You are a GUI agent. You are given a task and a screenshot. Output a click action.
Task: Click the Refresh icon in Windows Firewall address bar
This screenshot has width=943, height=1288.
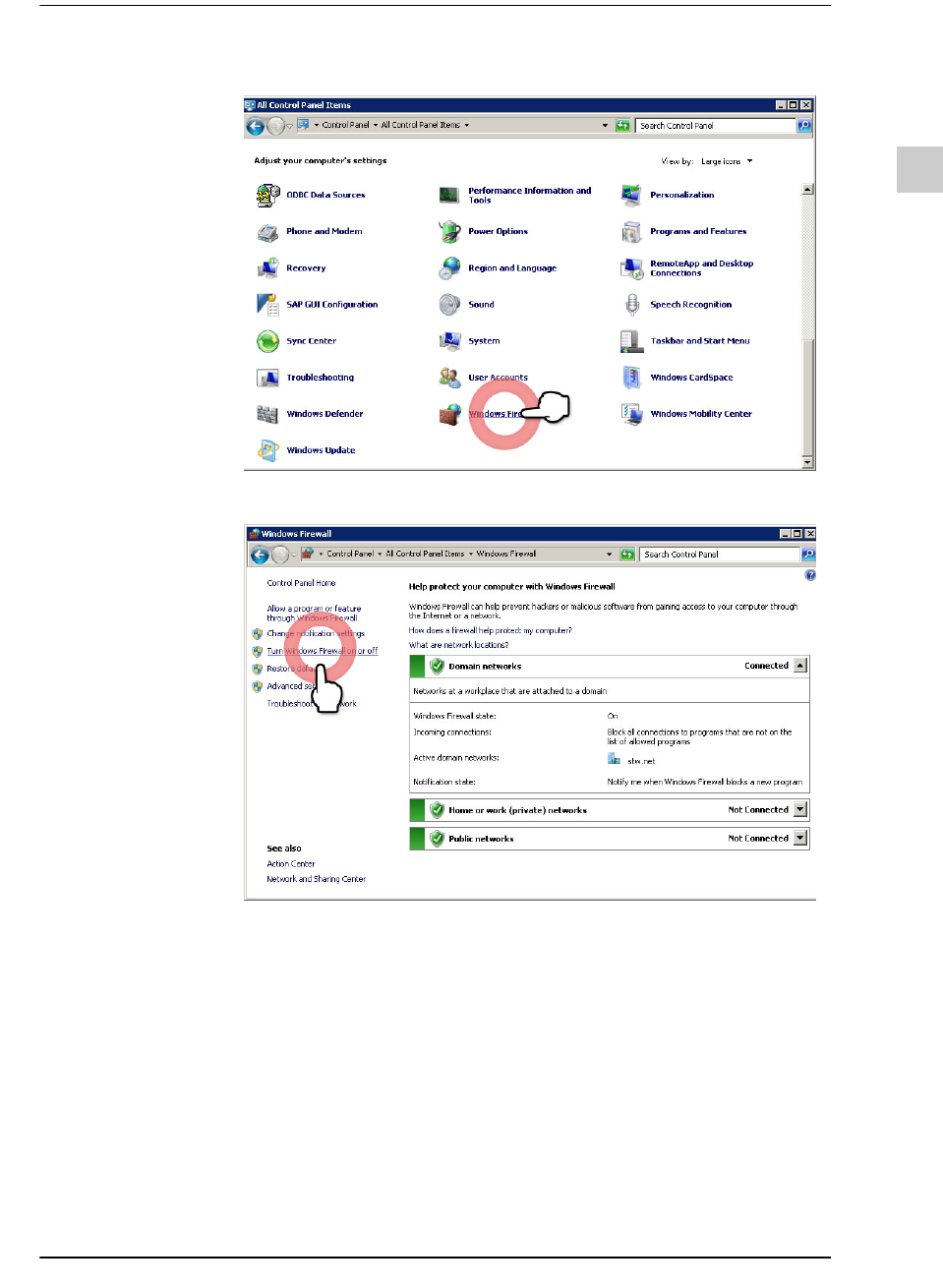(x=626, y=555)
